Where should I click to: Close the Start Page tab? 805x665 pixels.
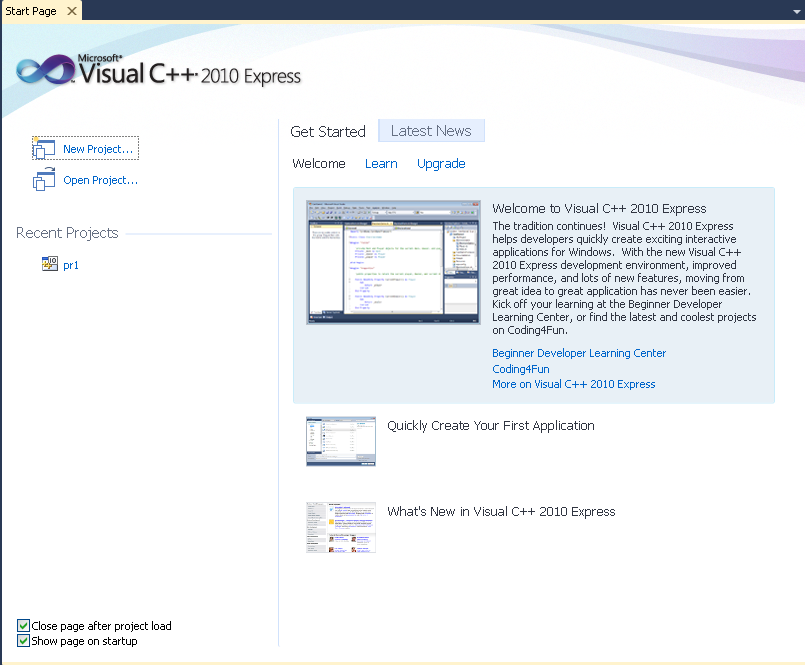point(72,11)
